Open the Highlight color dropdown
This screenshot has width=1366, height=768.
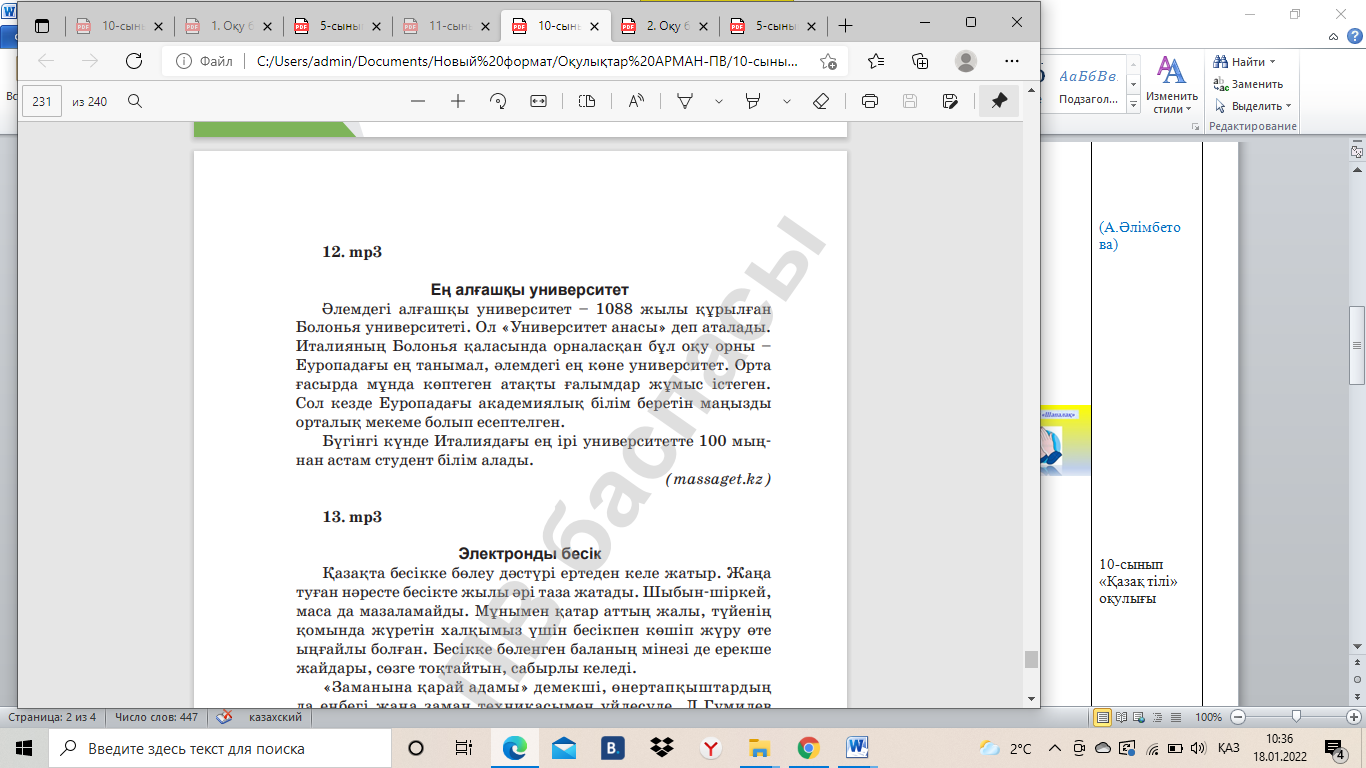tap(787, 101)
